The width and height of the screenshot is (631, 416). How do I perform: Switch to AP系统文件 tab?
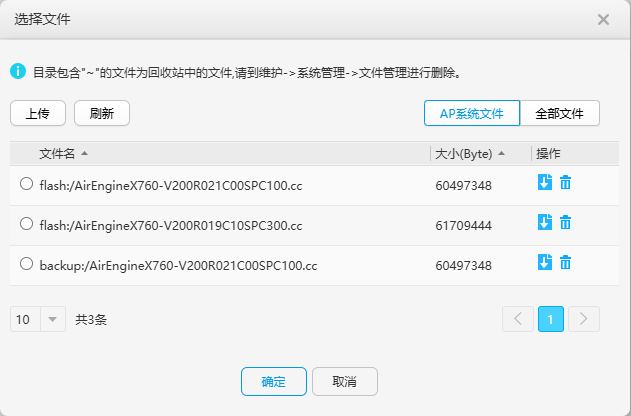click(471, 113)
